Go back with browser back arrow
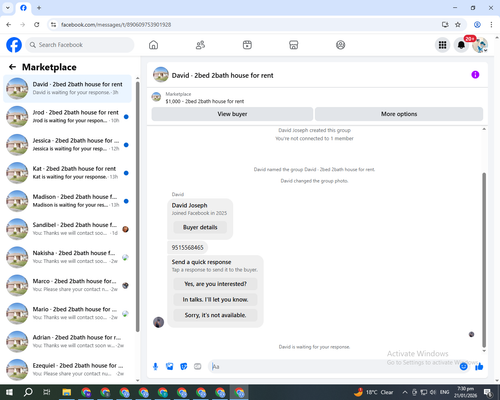This screenshot has width=500, height=400. (9, 25)
